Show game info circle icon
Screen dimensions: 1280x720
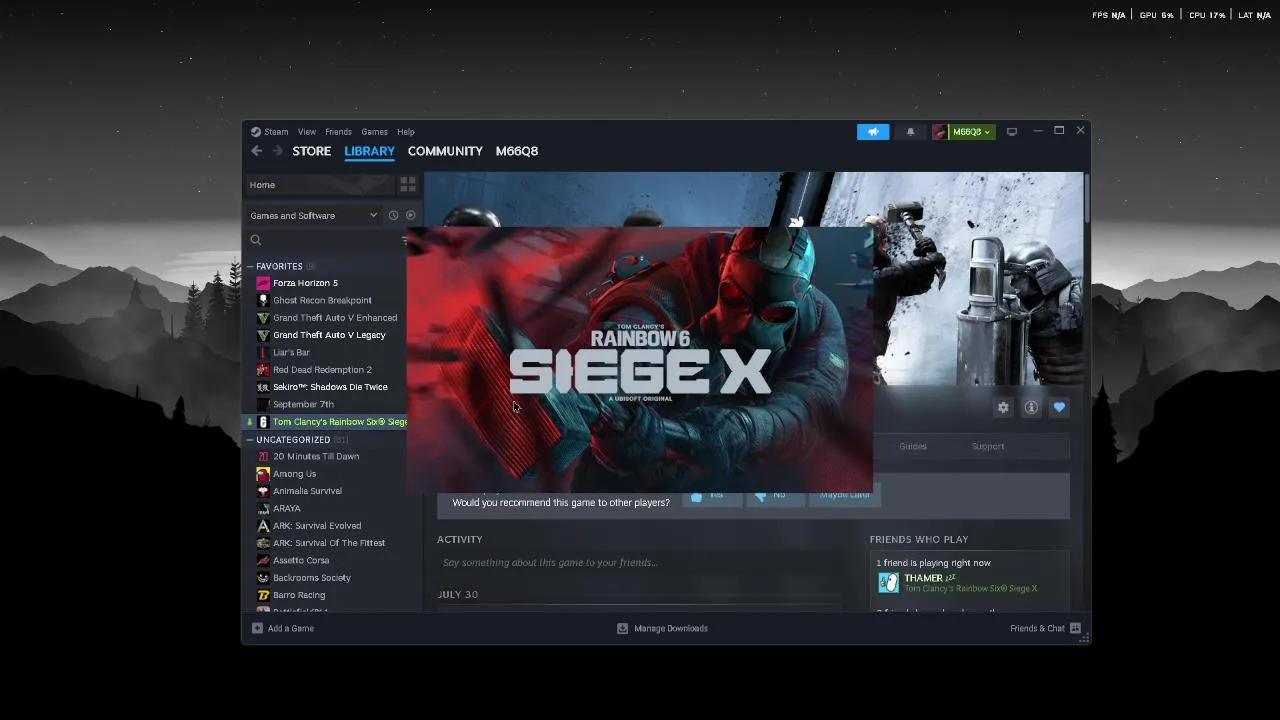click(x=1031, y=407)
